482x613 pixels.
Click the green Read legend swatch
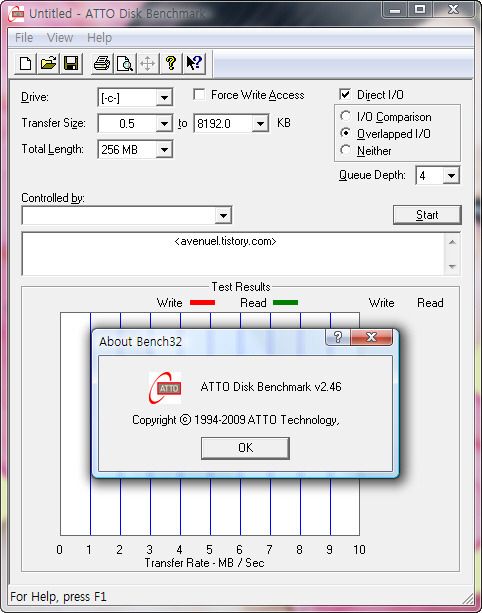point(285,303)
